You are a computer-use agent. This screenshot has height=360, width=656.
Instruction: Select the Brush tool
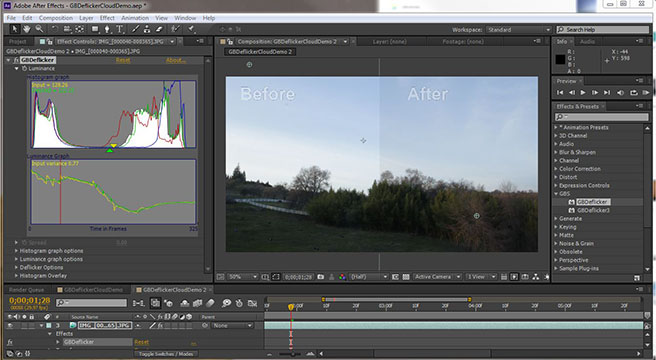(136, 29)
